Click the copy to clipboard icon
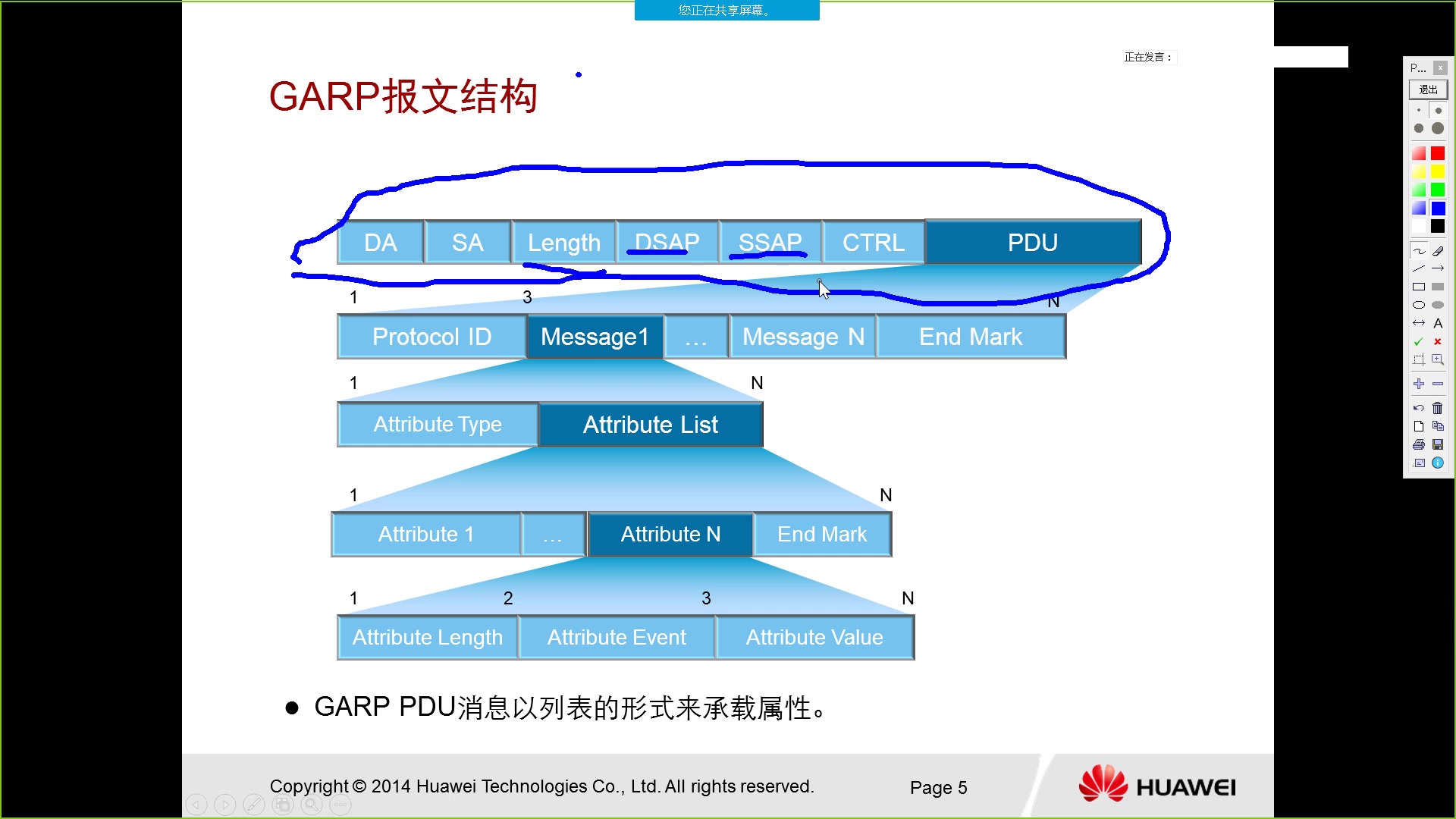 1438,426
